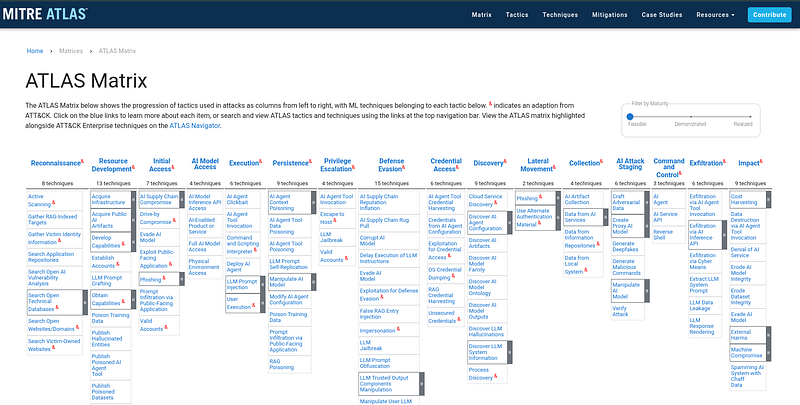Open the Credential Access tactic header
Screen dimensions: 800x405
[x=446, y=165]
